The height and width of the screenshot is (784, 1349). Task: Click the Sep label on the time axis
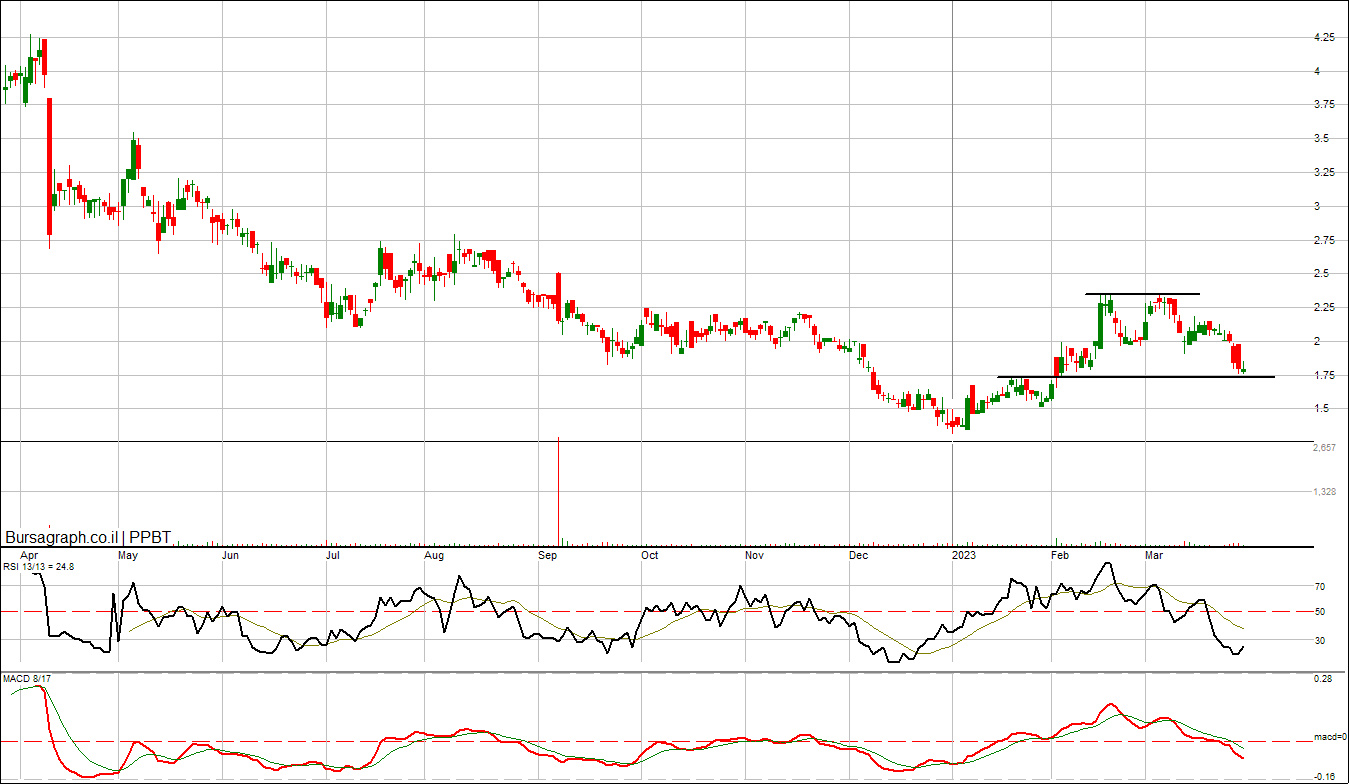(549, 555)
